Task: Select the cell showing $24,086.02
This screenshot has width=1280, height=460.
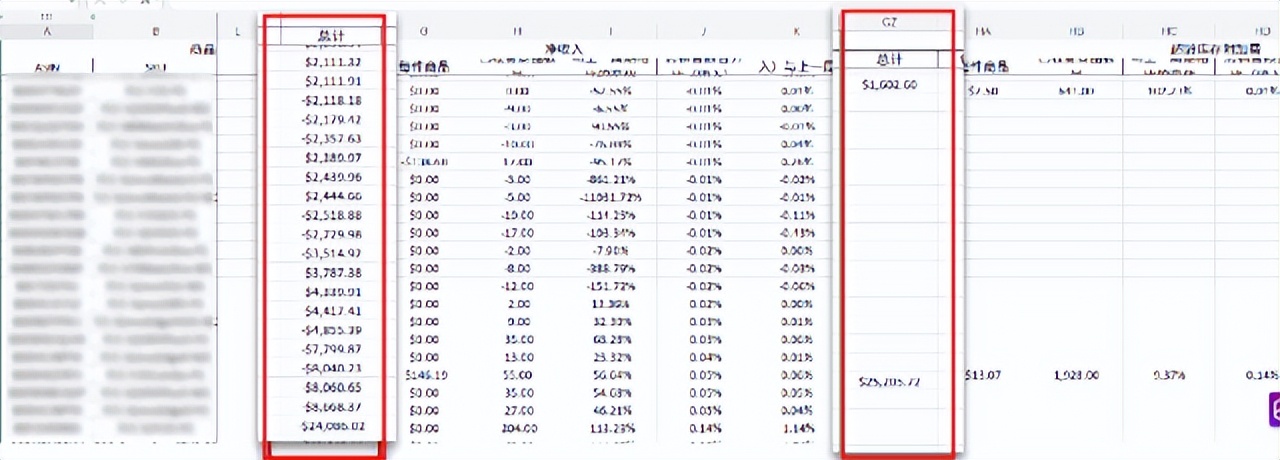Action: coord(331,426)
